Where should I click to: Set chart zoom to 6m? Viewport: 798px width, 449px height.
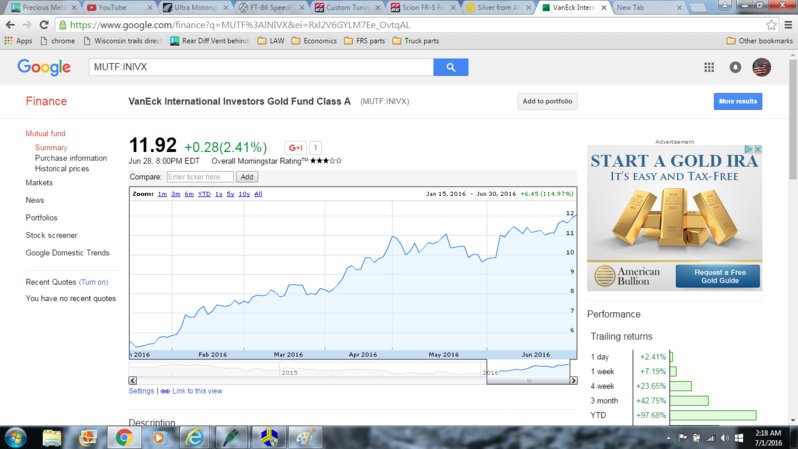click(x=189, y=194)
